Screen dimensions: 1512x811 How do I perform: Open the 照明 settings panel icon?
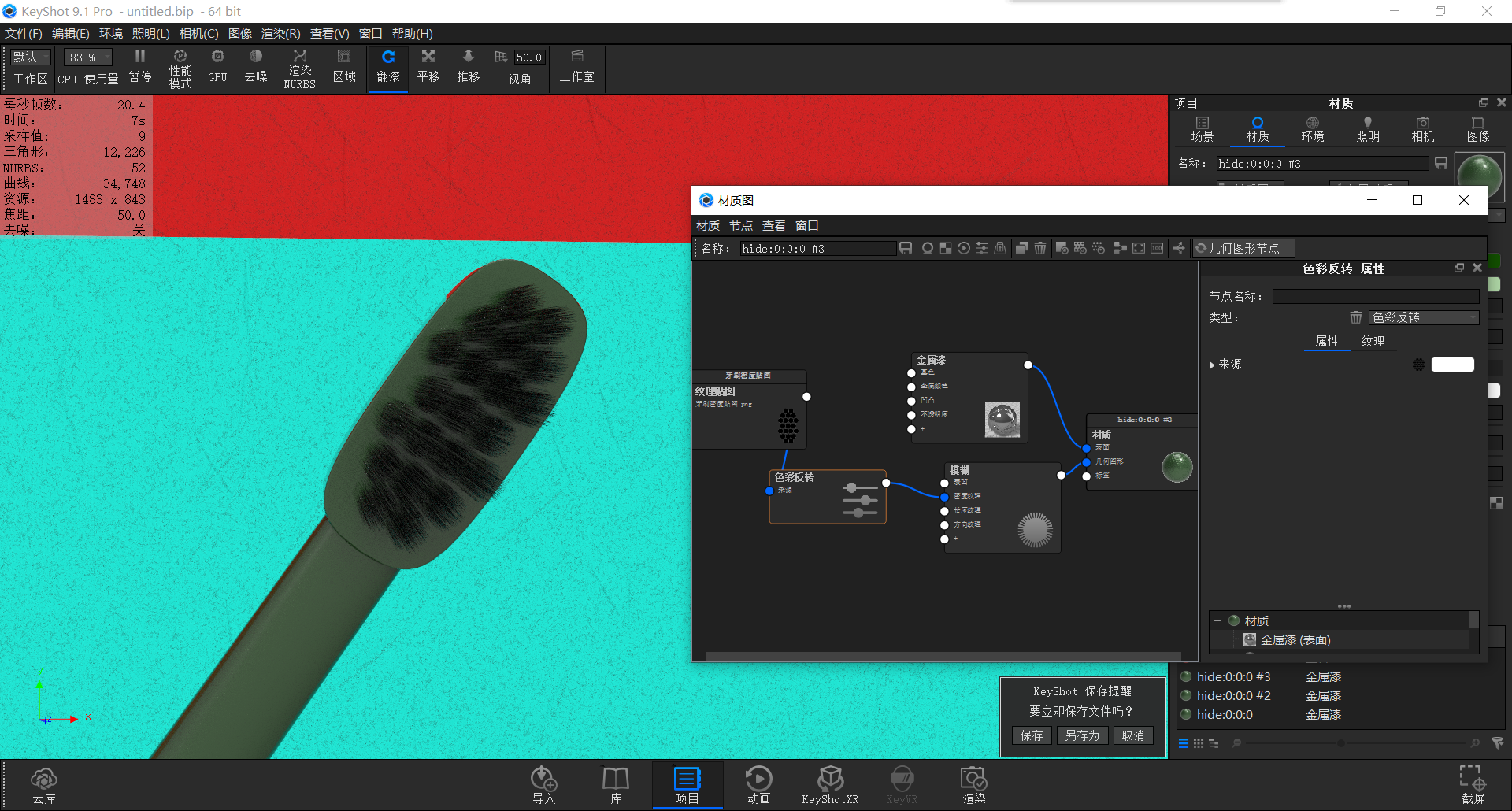pyautogui.click(x=1367, y=128)
